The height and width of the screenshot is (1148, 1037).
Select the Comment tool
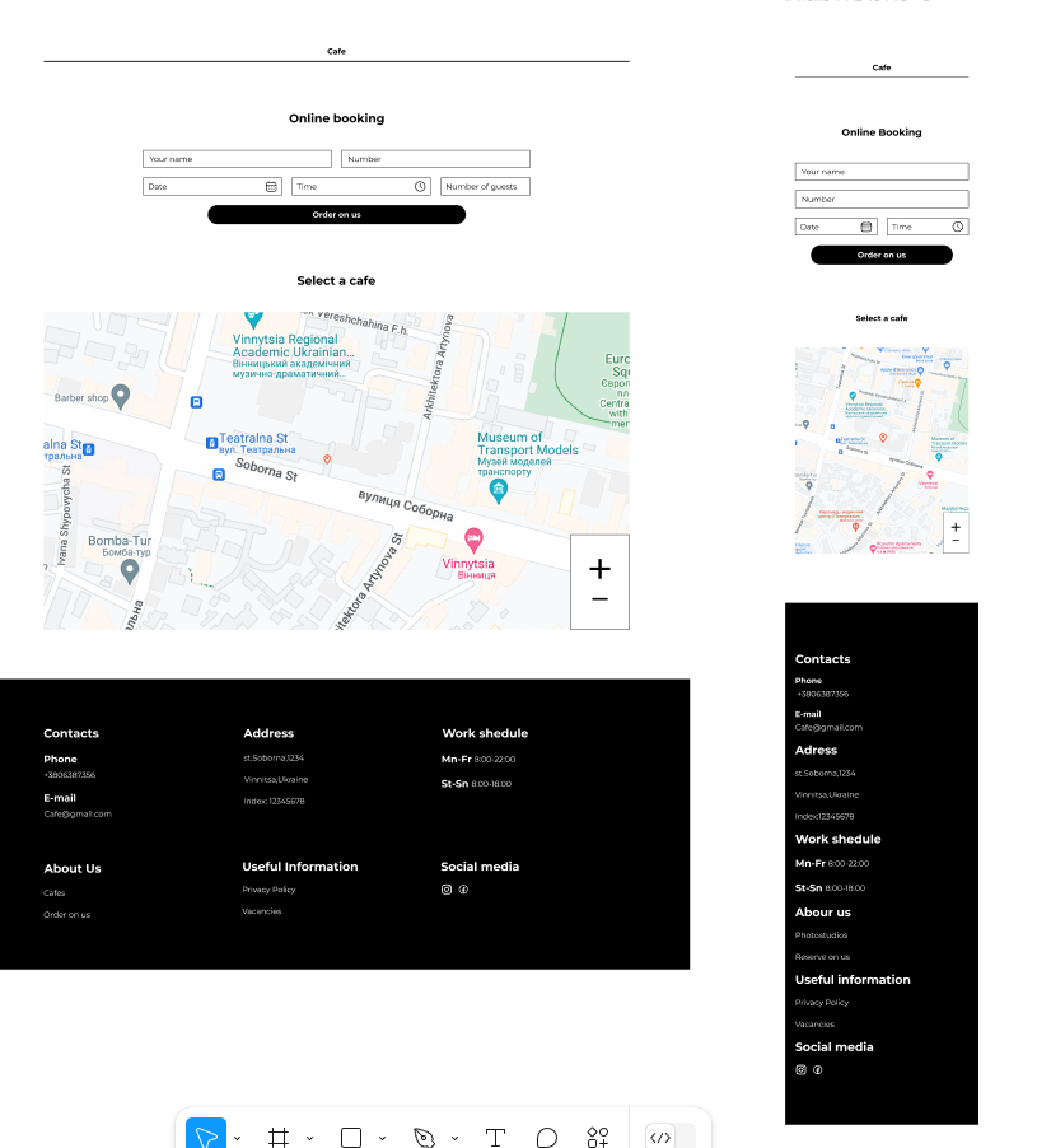[546, 1137]
